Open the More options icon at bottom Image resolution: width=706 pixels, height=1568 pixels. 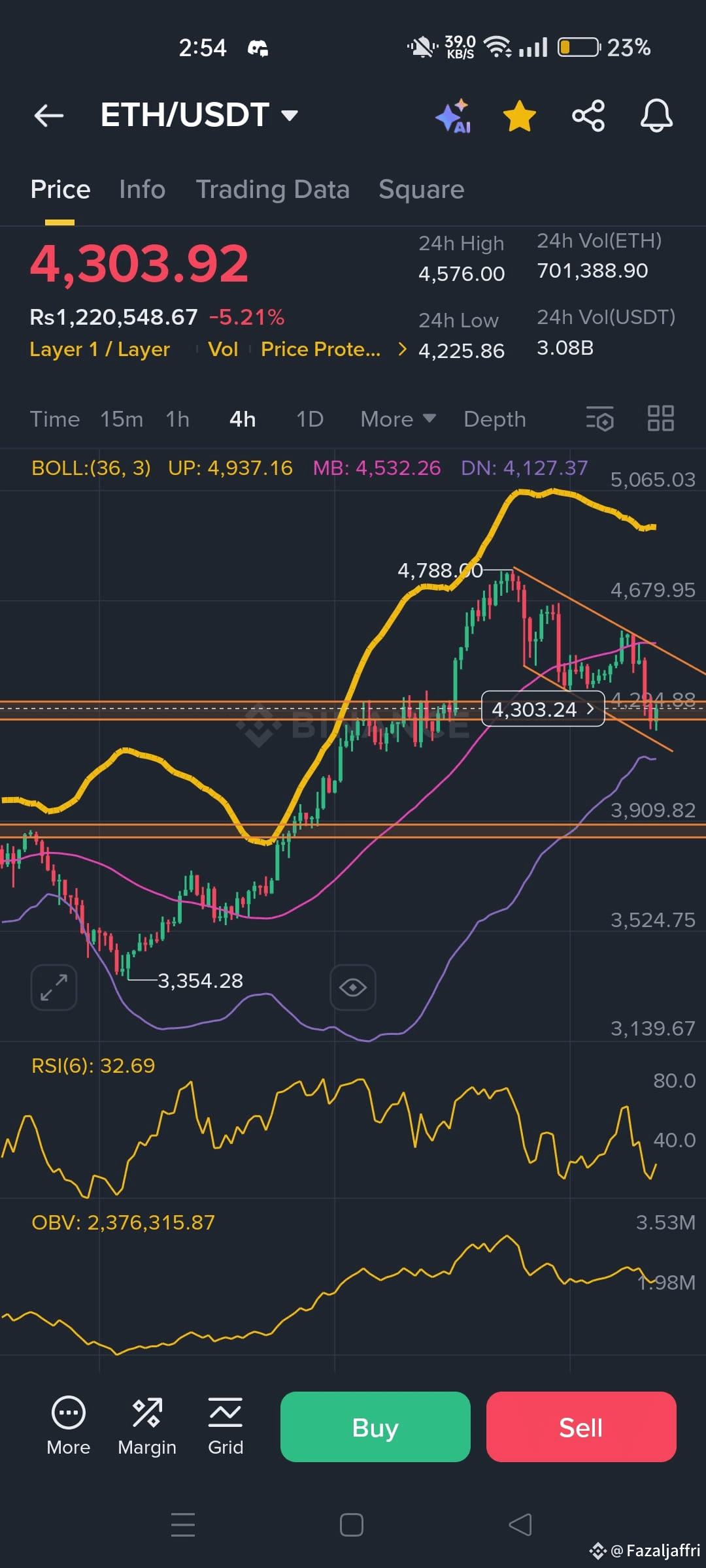[68, 1427]
